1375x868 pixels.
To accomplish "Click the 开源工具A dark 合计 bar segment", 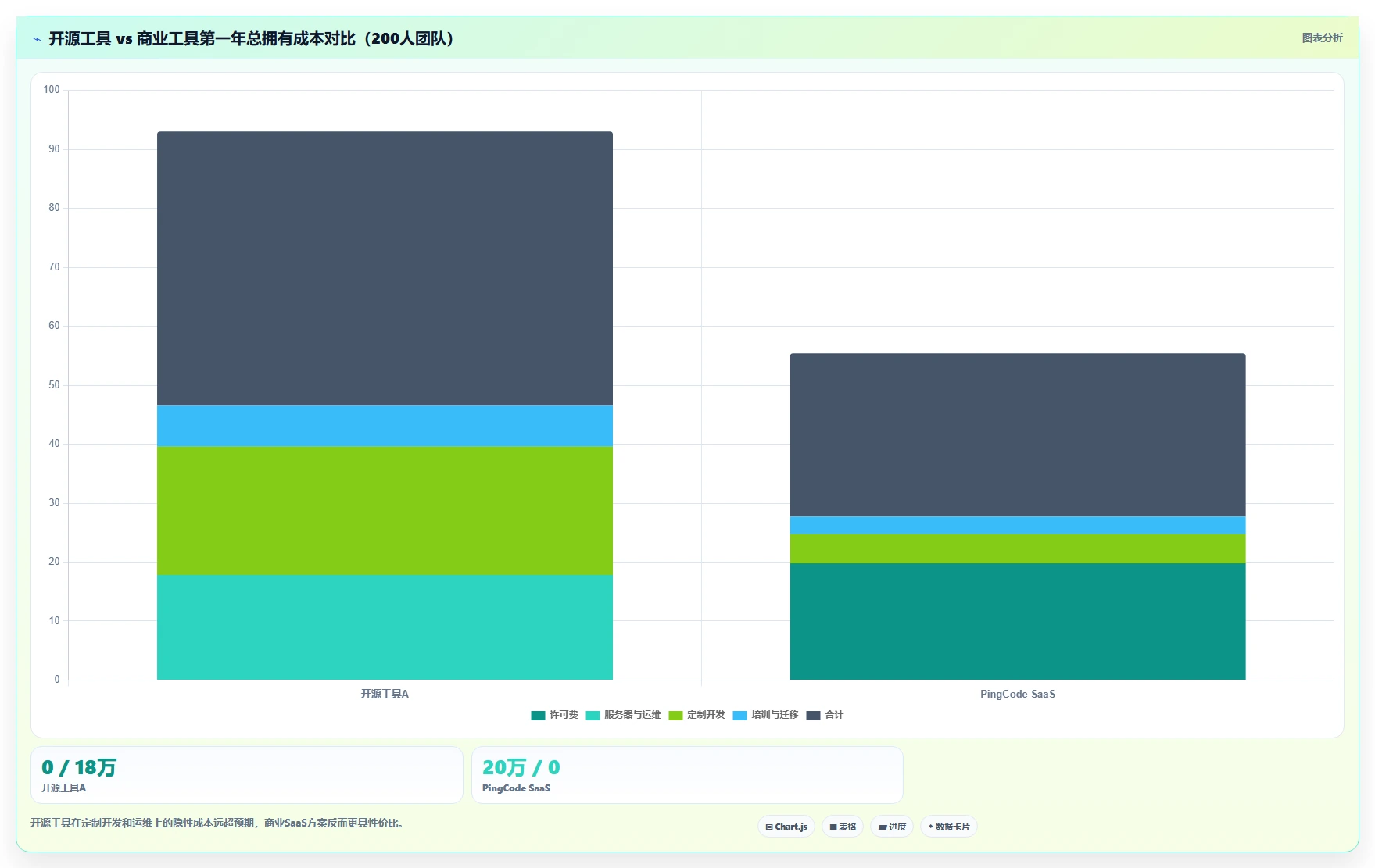I will click(385, 268).
